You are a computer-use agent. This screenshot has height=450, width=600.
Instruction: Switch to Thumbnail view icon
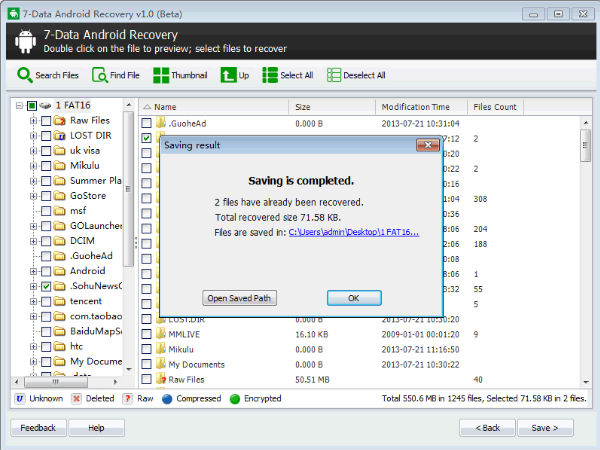point(161,75)
